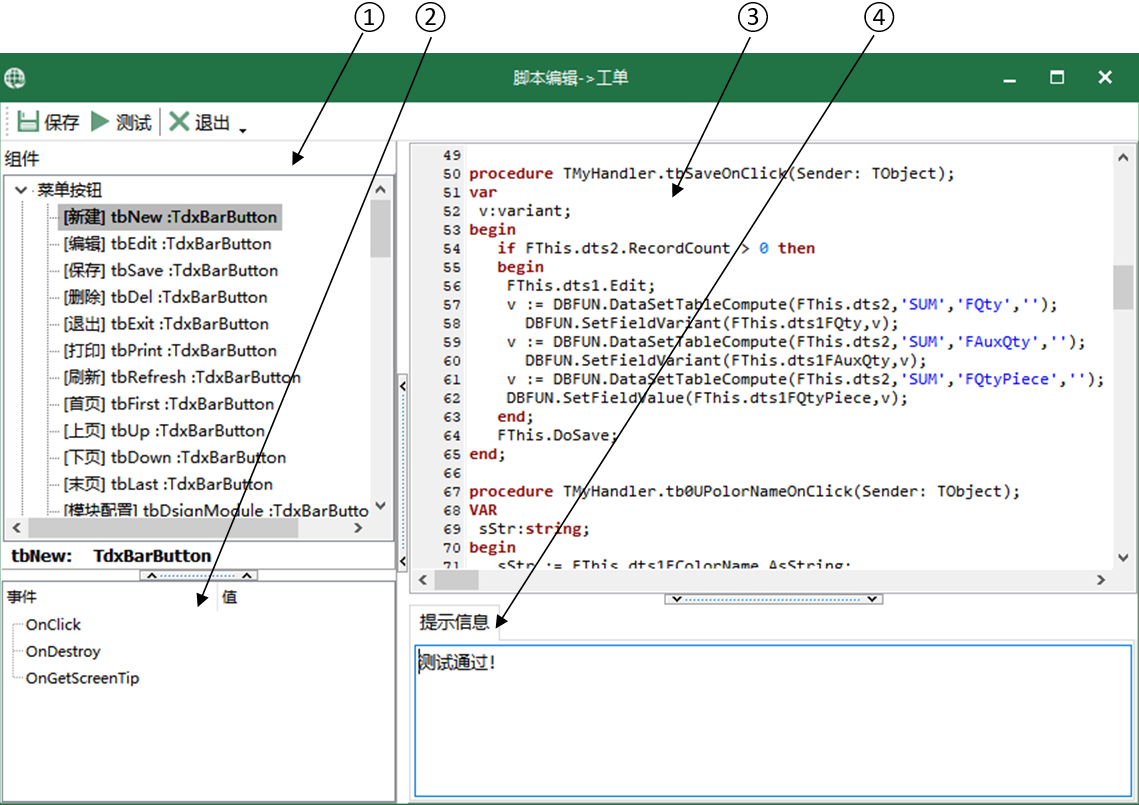This screenshot has width=1139, height=805.
Task: Click the line number 49 in gutter
Action: coord(452,155)
